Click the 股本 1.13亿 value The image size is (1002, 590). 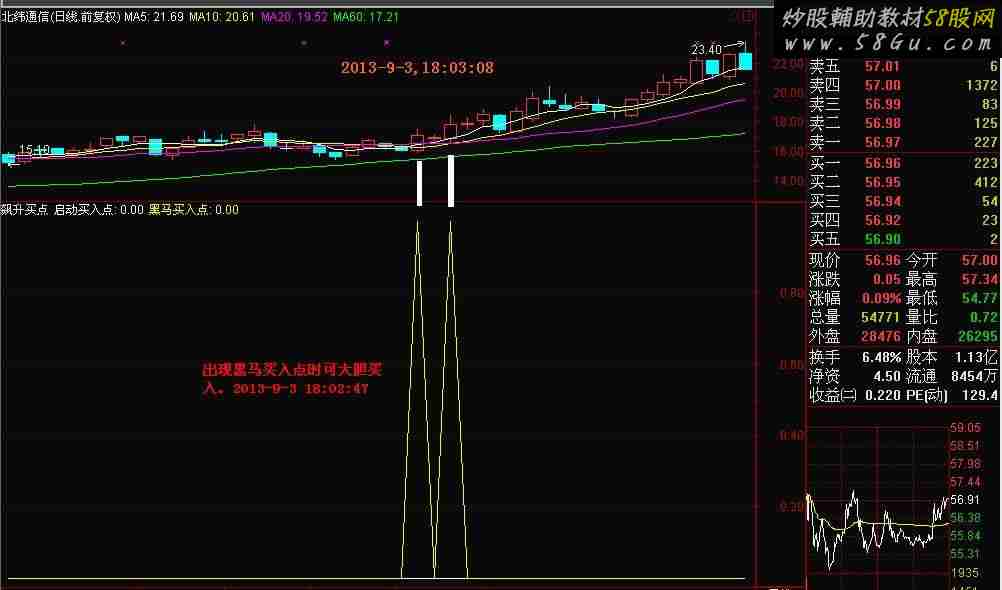[x=976, y=357]
